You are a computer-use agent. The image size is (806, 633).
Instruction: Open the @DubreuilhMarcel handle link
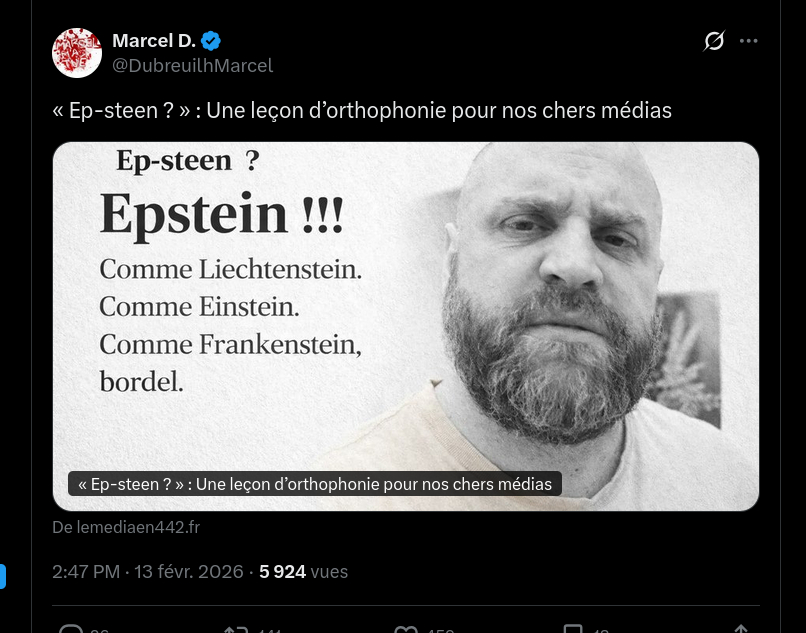tap(192, 65)
